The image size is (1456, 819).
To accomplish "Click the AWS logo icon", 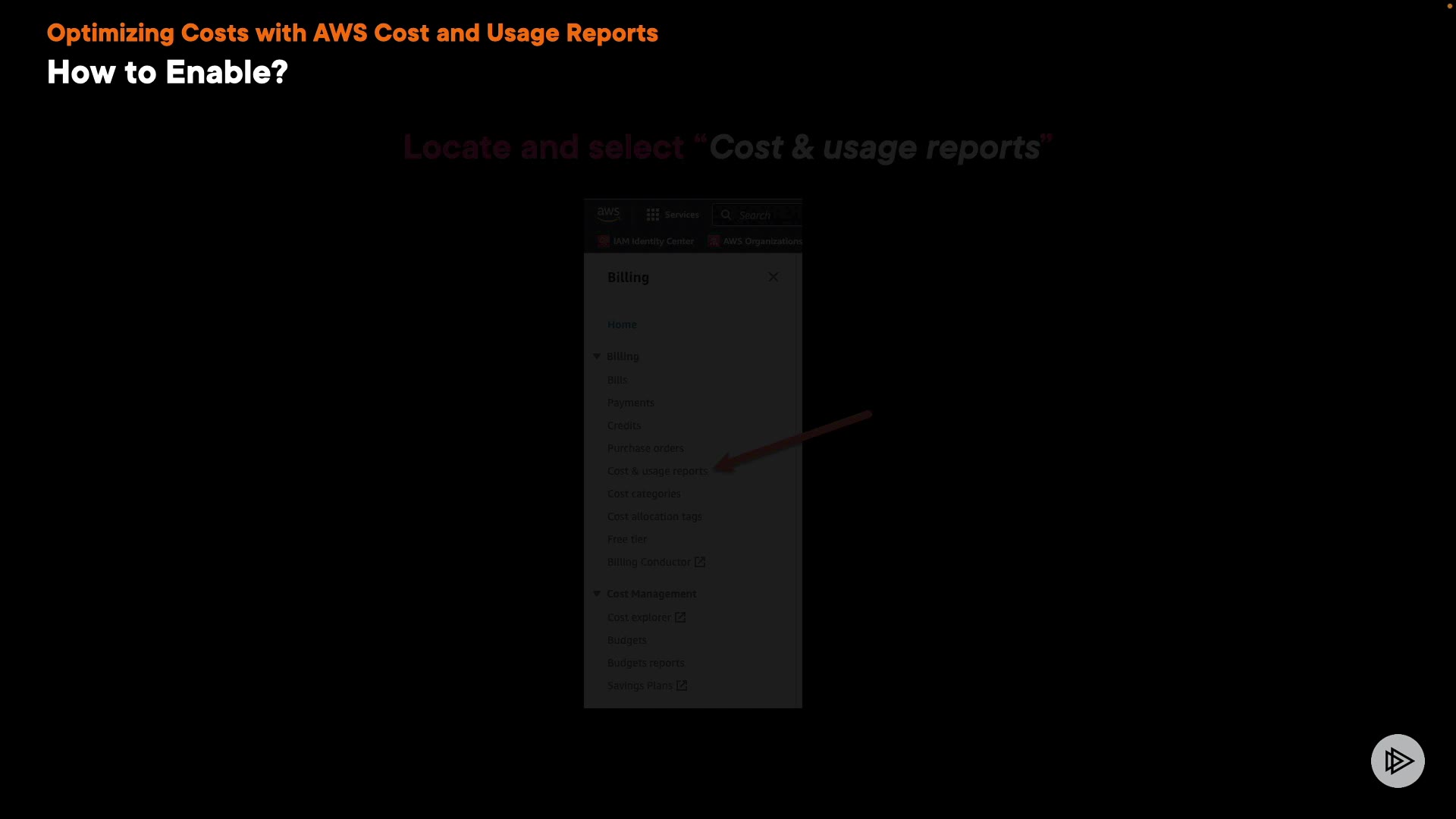I will pyautogui.click(x=608, y=214).
